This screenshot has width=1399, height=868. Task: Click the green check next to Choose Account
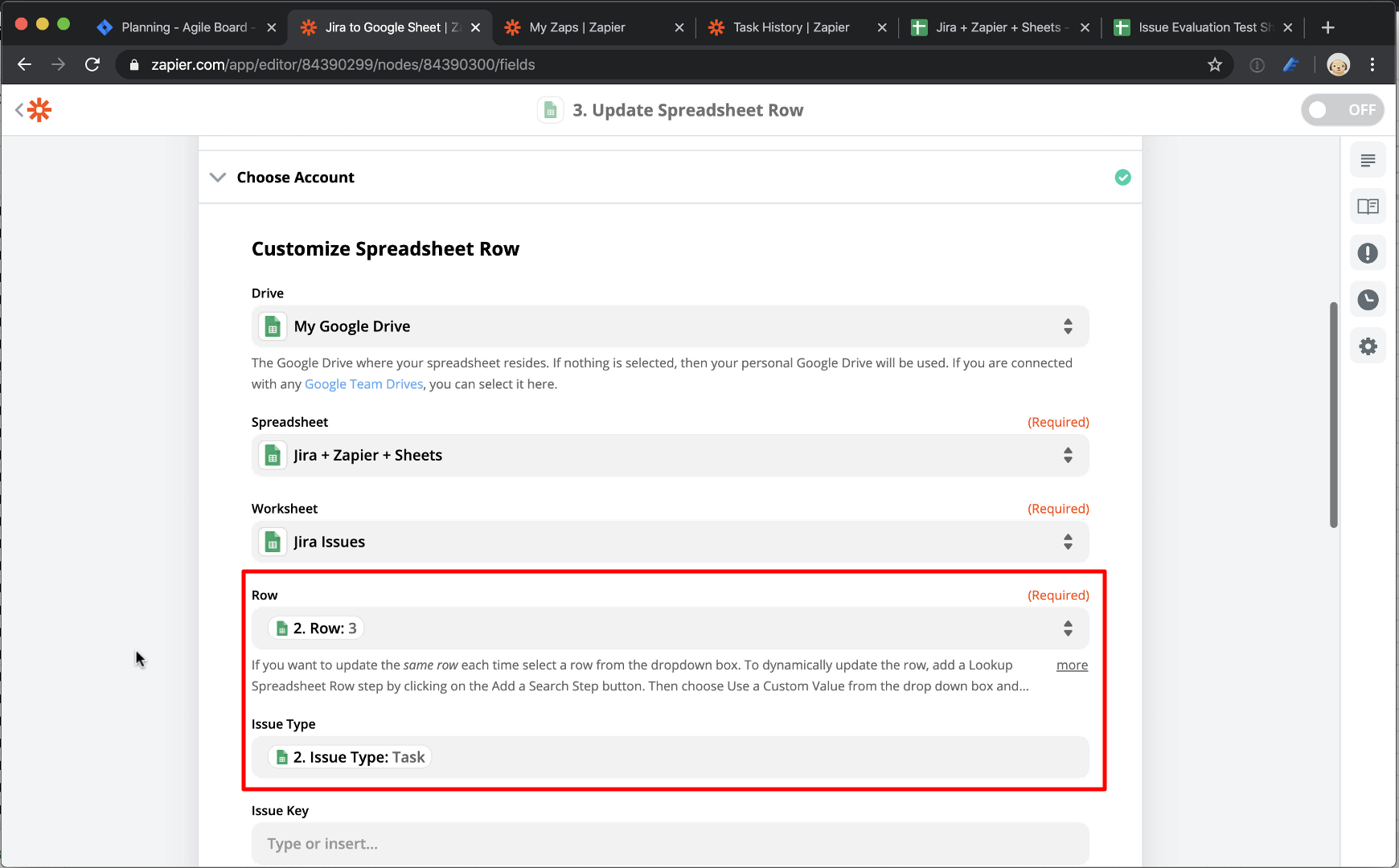[1122, 178]
